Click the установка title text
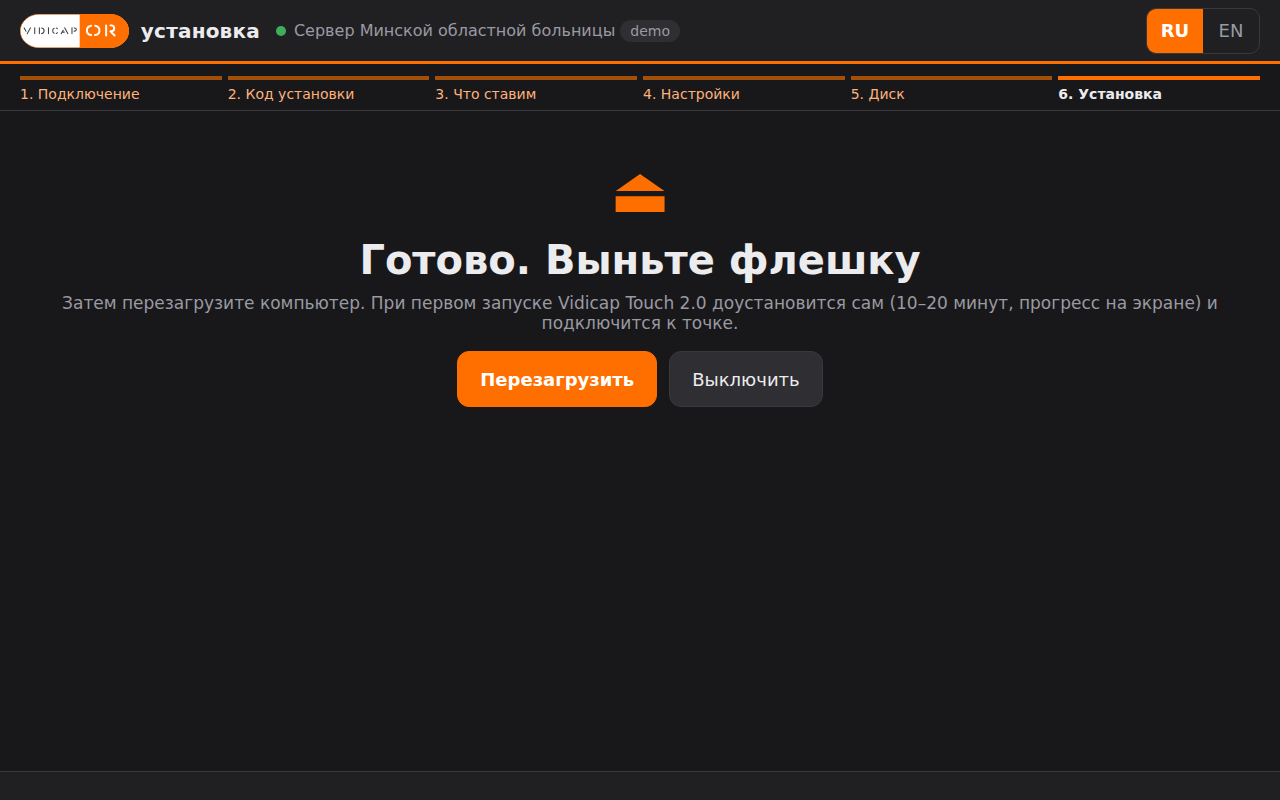 (200, 31)
